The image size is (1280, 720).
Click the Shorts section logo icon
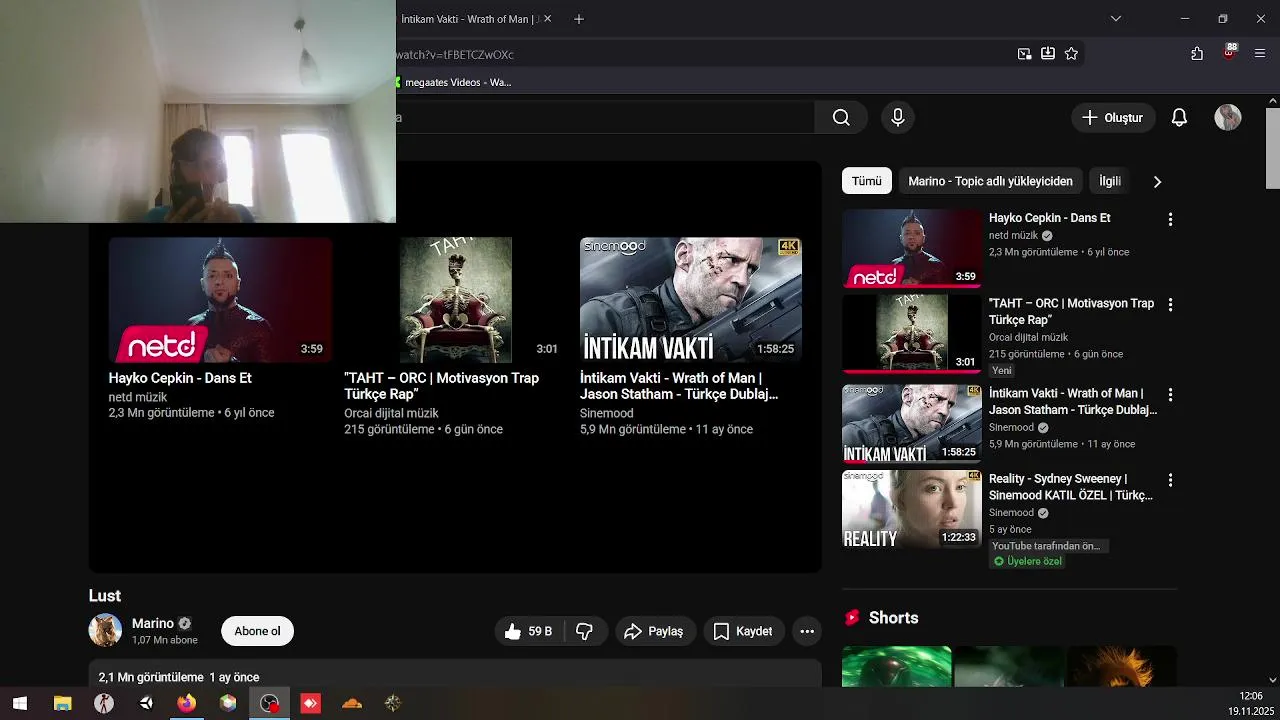click(852, 618)
